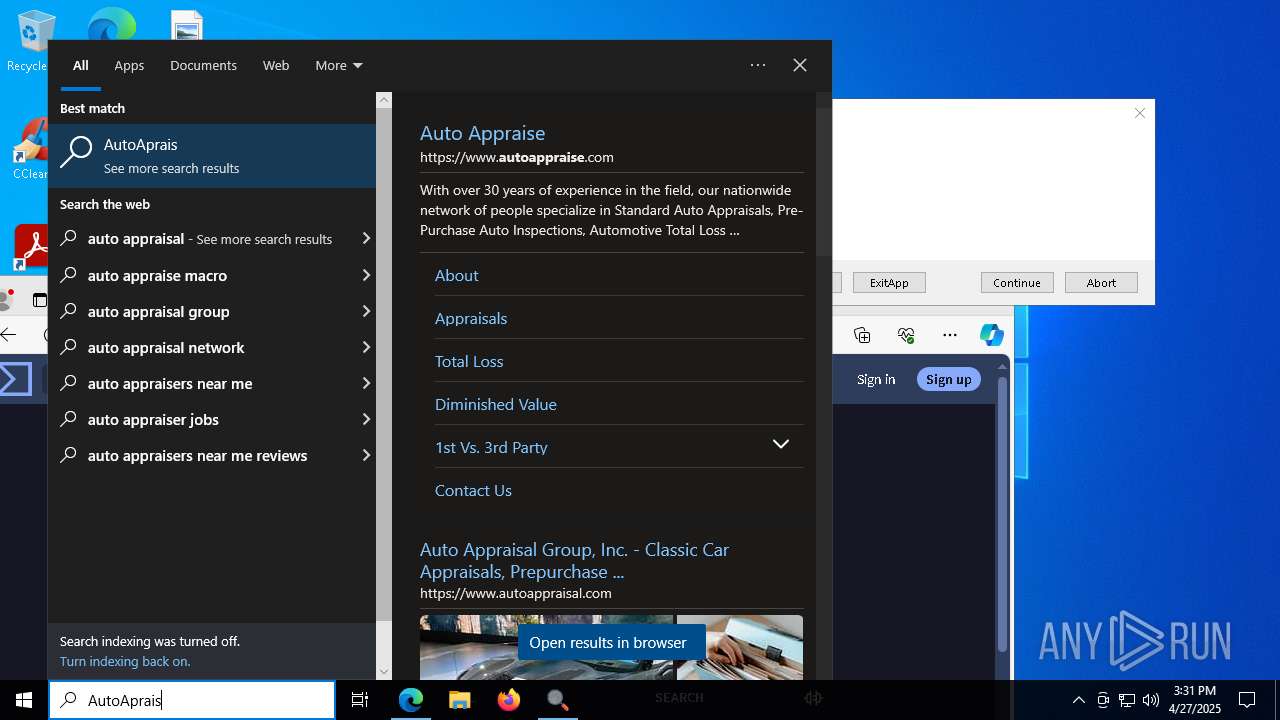
Task: Open the Contact Us sitelink
Action: 473,490
